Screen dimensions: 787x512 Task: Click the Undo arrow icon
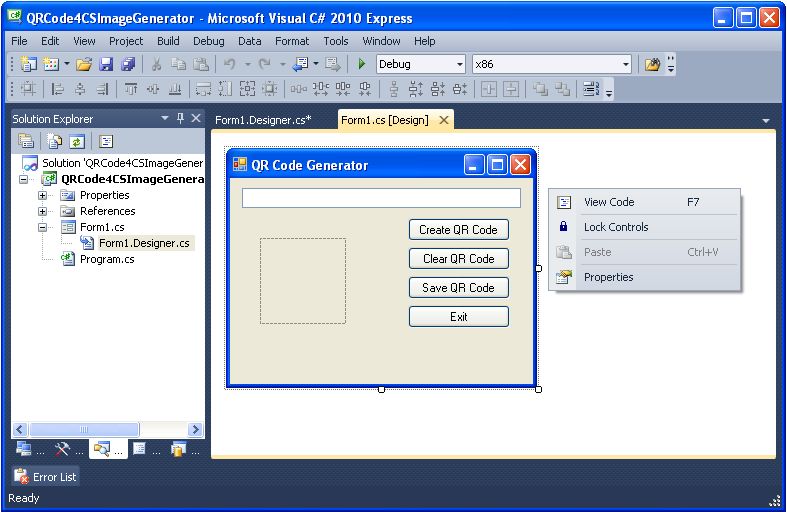[x=229, y=64]
